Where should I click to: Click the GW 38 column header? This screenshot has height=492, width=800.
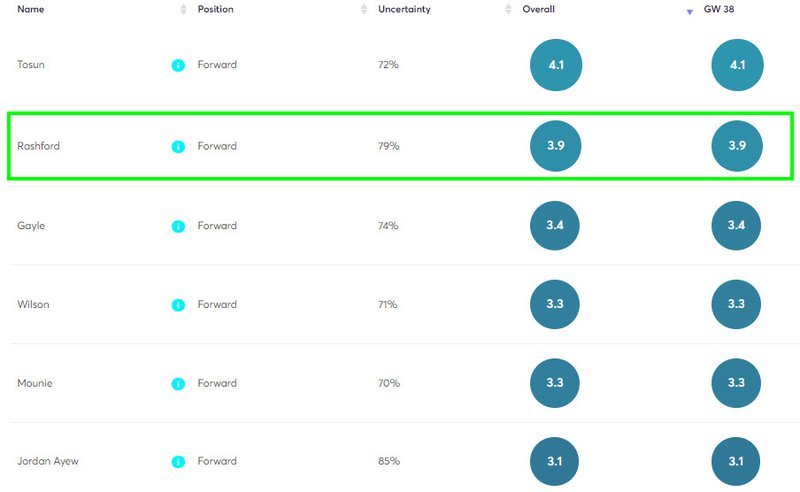point(719,9)
